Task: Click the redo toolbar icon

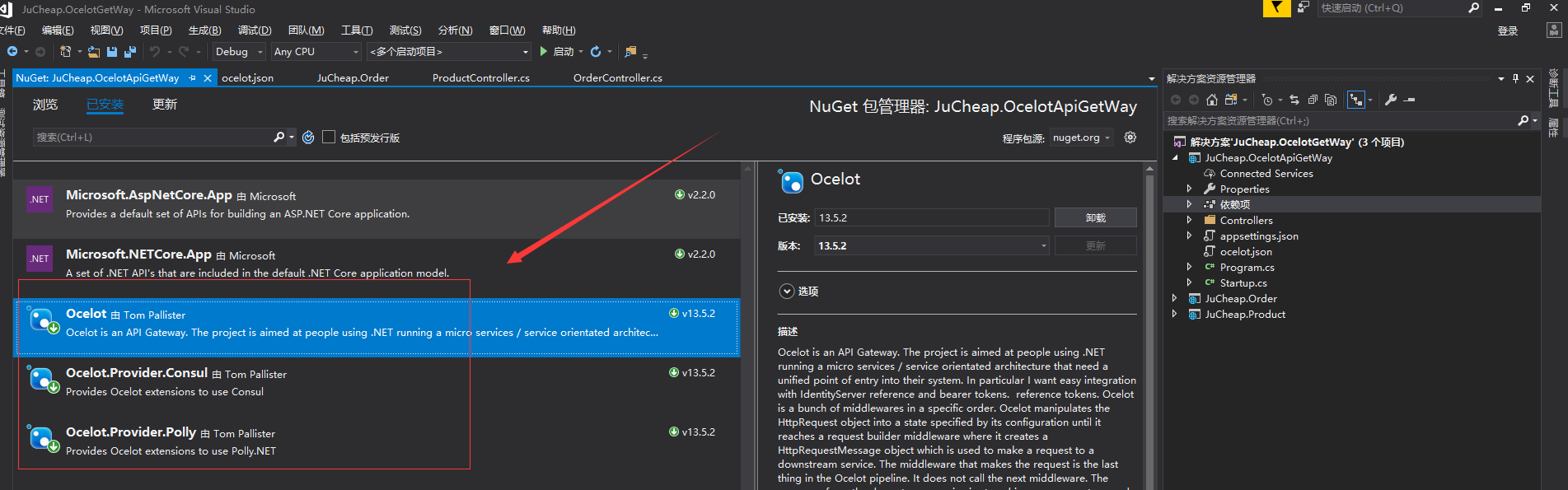Action: [x=184, y=51]
